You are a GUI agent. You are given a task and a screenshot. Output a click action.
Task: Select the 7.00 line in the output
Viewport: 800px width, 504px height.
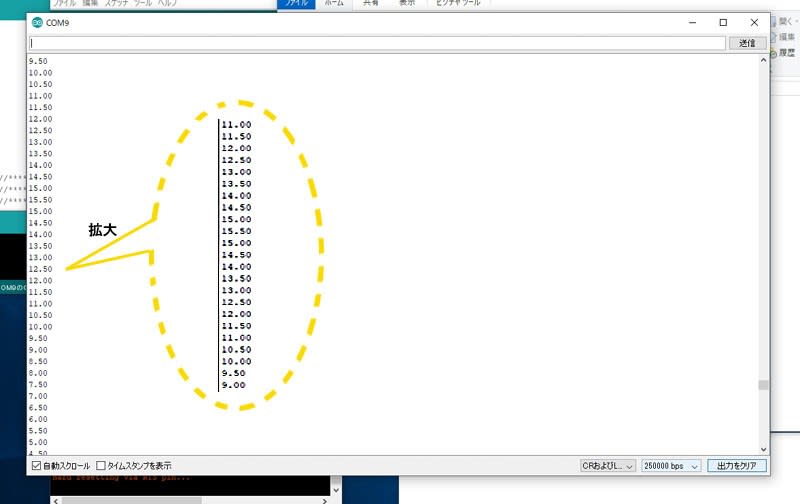point(38,396)
